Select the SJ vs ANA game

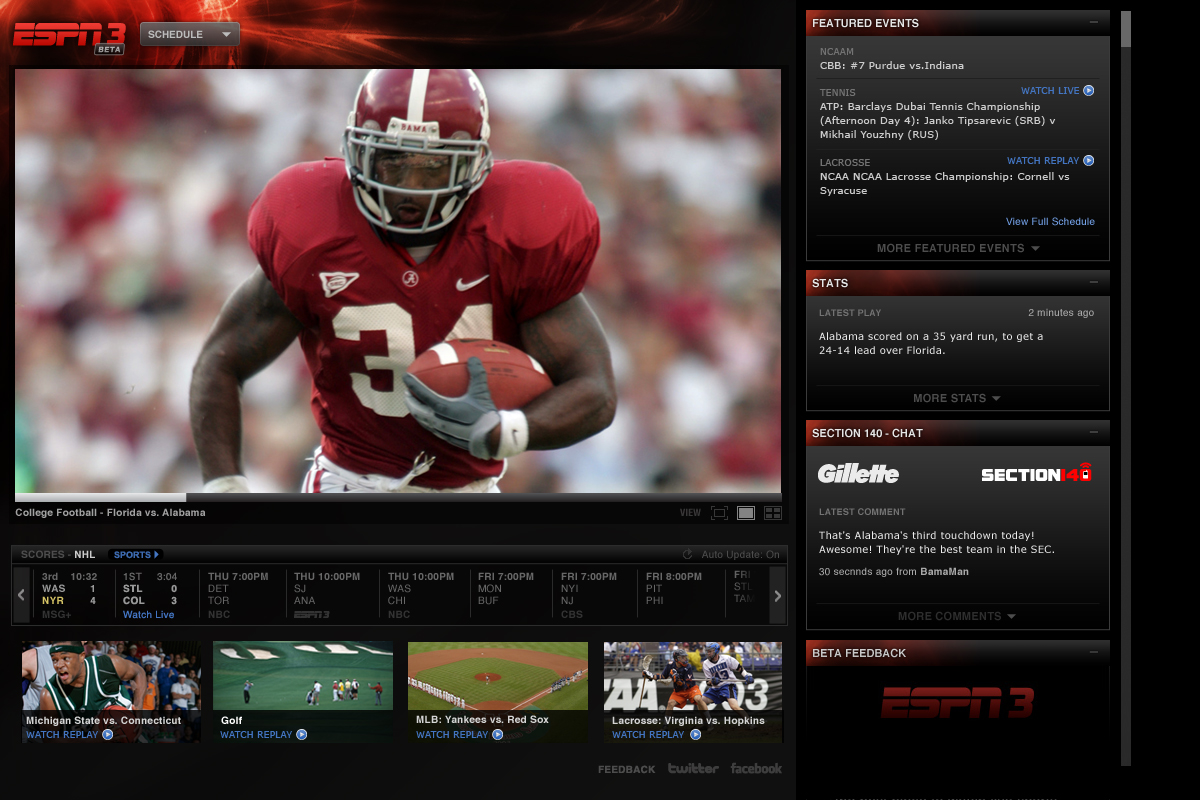tap(330, 595)
